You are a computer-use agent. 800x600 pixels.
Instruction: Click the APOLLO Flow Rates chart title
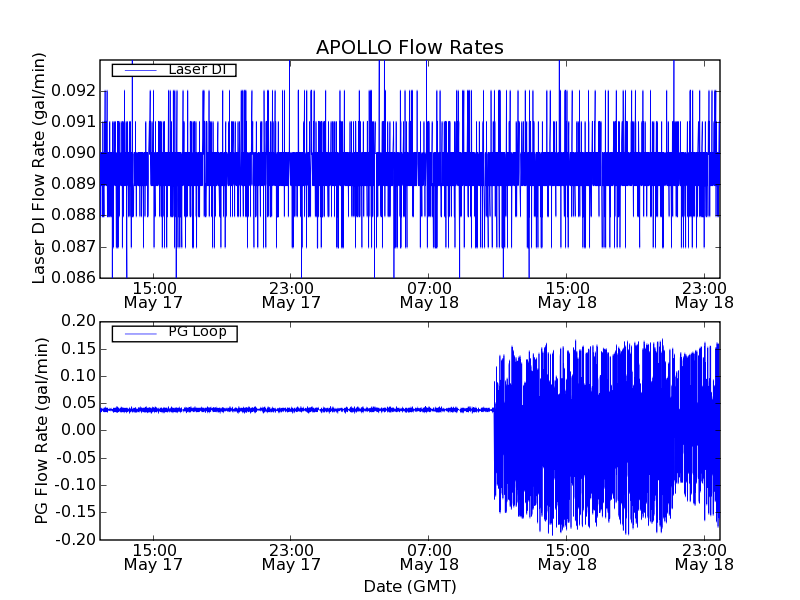tap(409, 48)
